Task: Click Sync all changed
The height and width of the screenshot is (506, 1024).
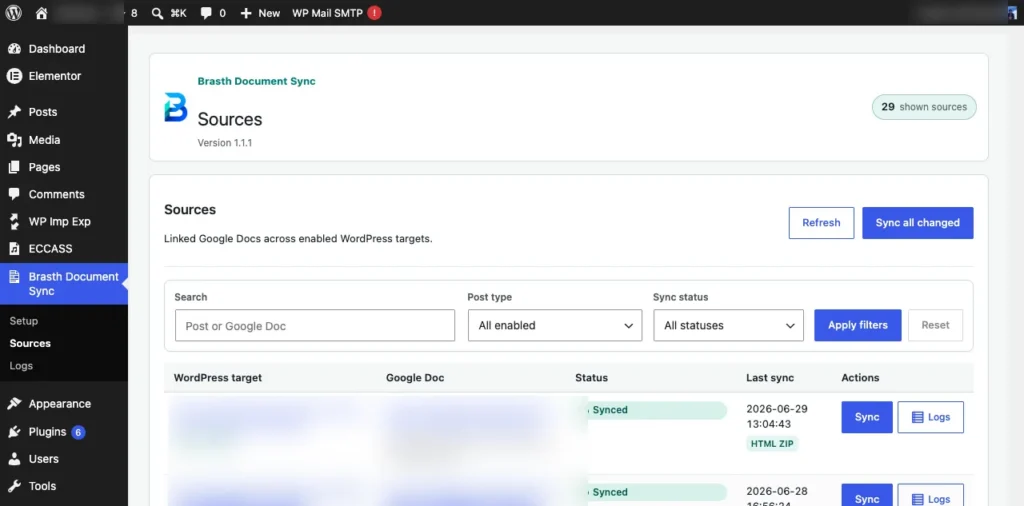Action: 918,223
